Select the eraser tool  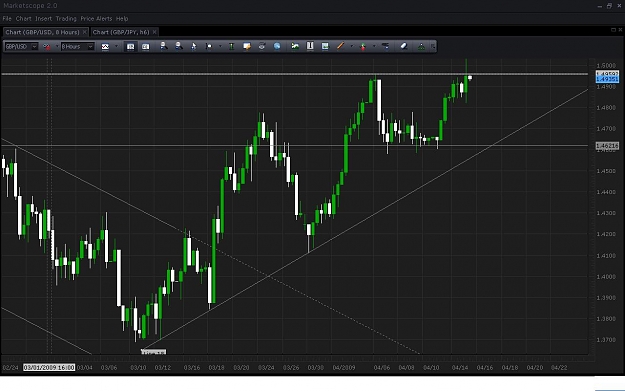click(x=403, y=46)
